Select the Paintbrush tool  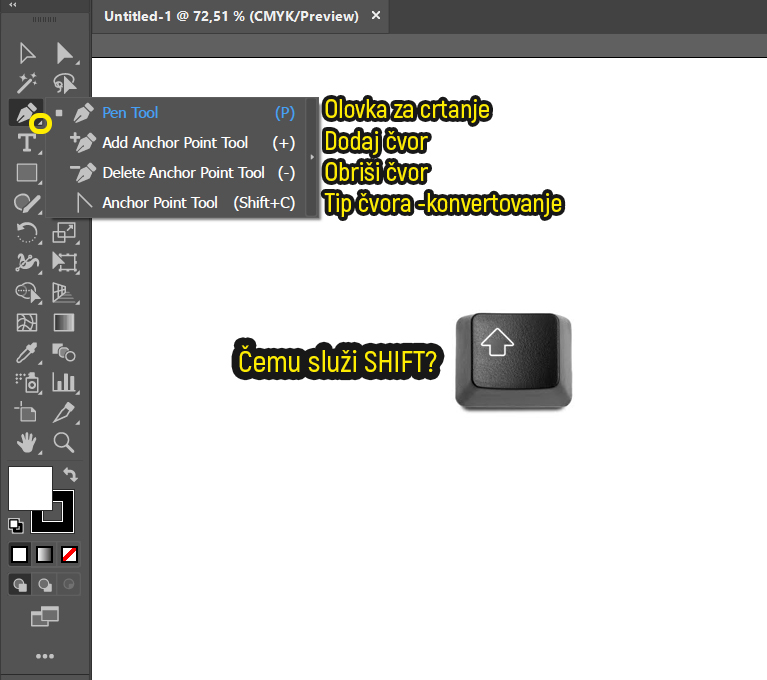coord(27,203)
